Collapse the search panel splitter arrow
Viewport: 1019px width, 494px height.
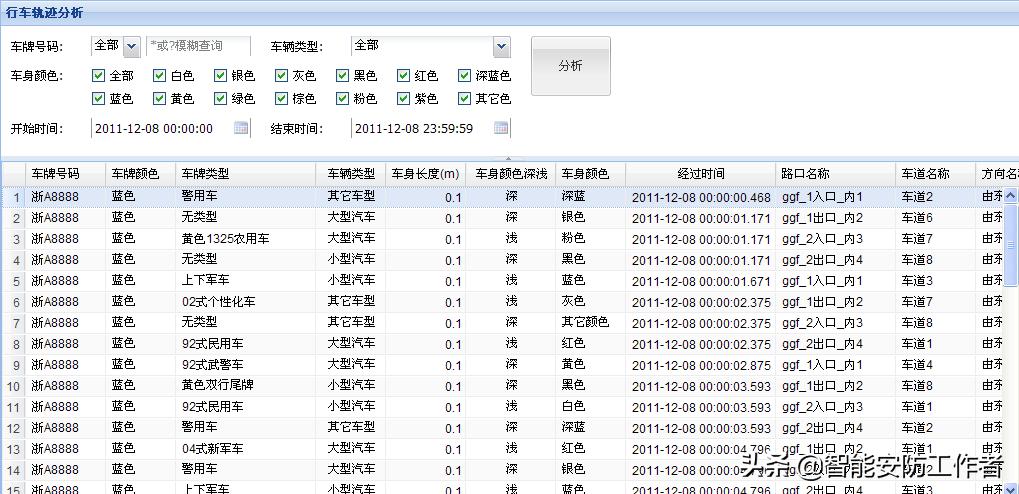click(509, 158)
